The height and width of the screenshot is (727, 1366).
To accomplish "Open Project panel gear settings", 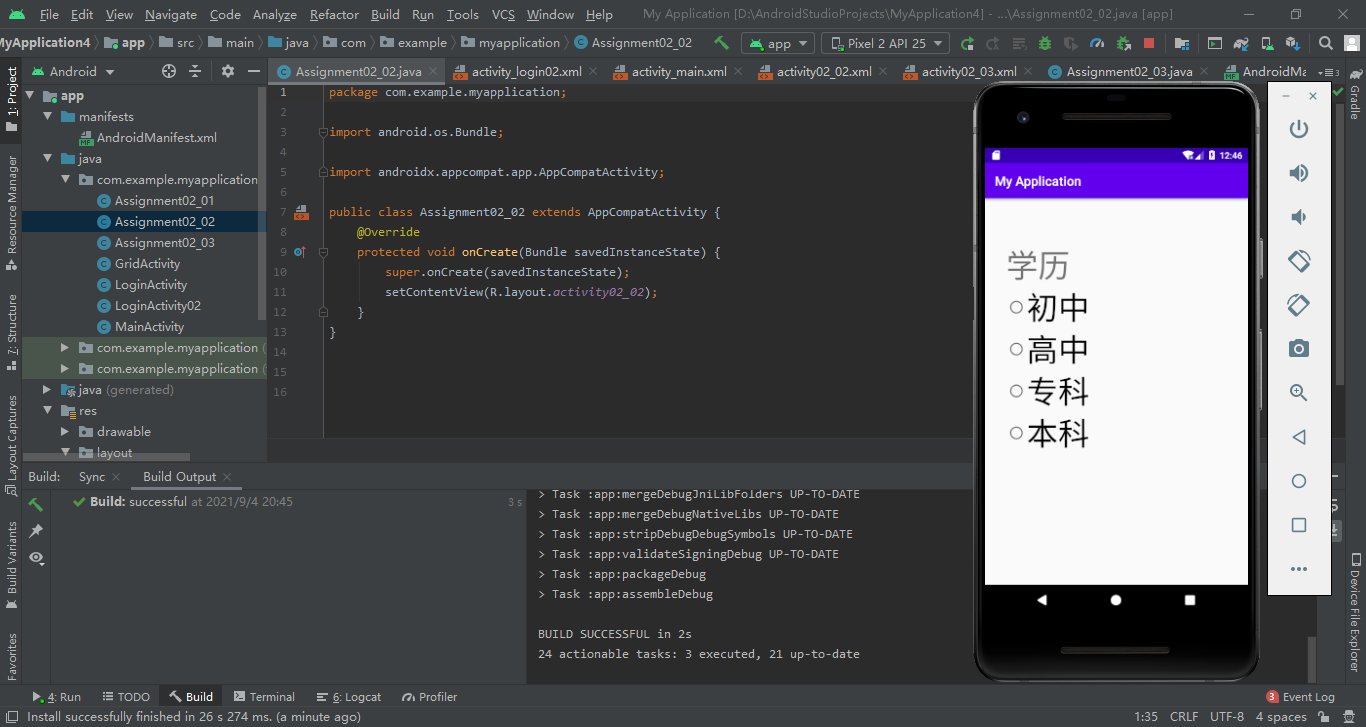I will coord(227,71).
